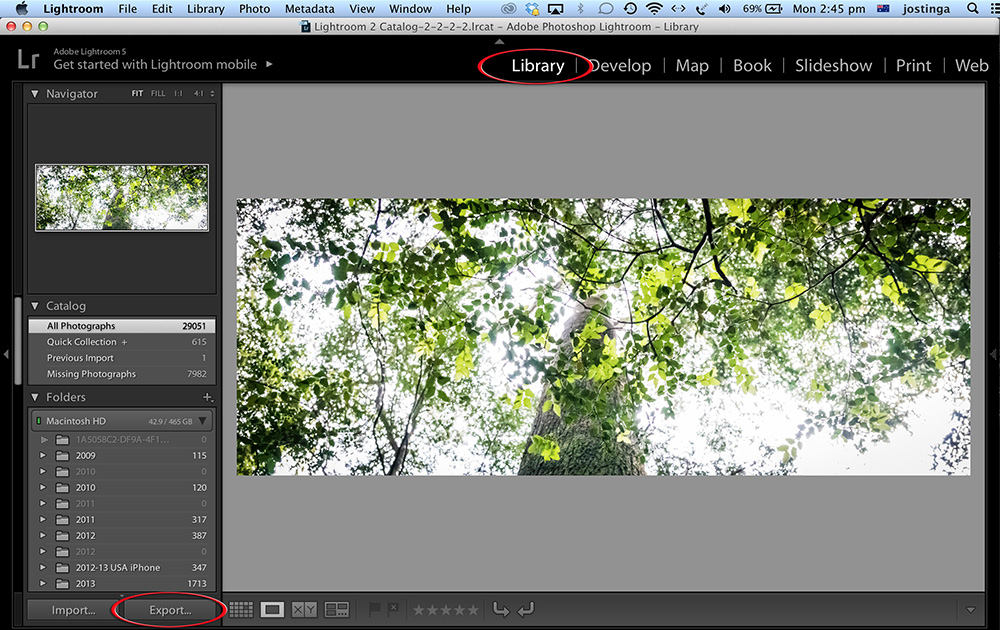Select Quick Collection in the Catalog panel

(x=84, y=341)
